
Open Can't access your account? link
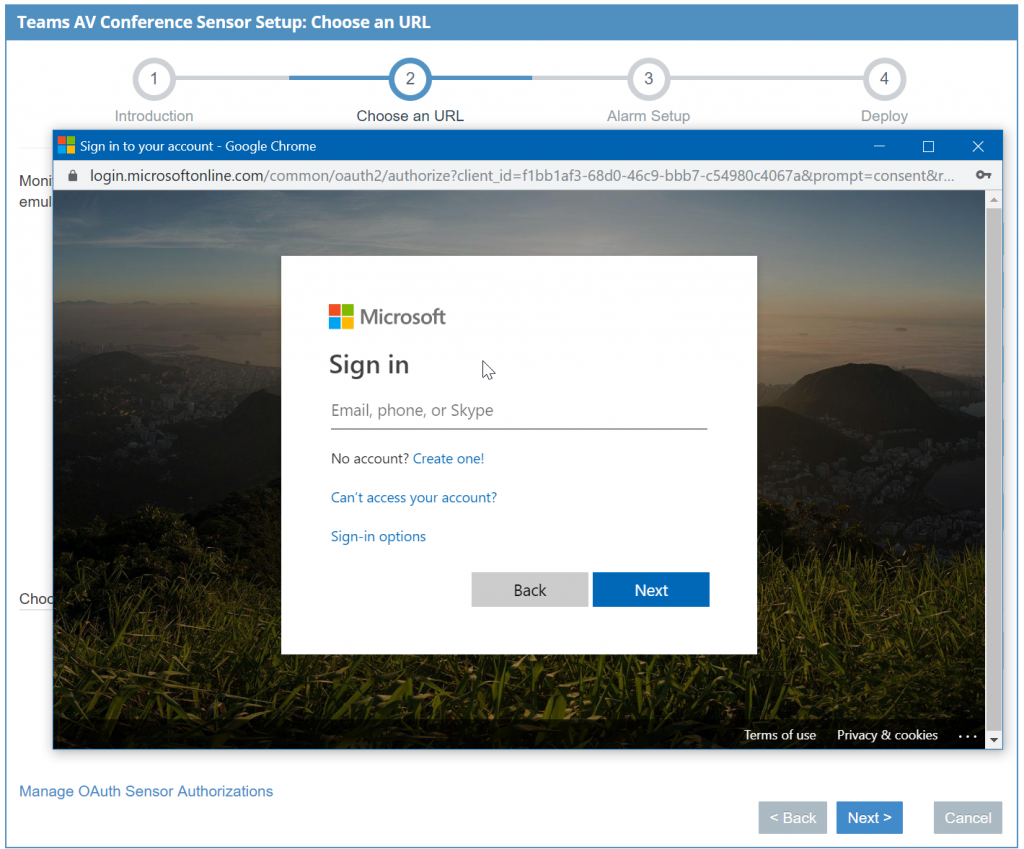[413, 498]
